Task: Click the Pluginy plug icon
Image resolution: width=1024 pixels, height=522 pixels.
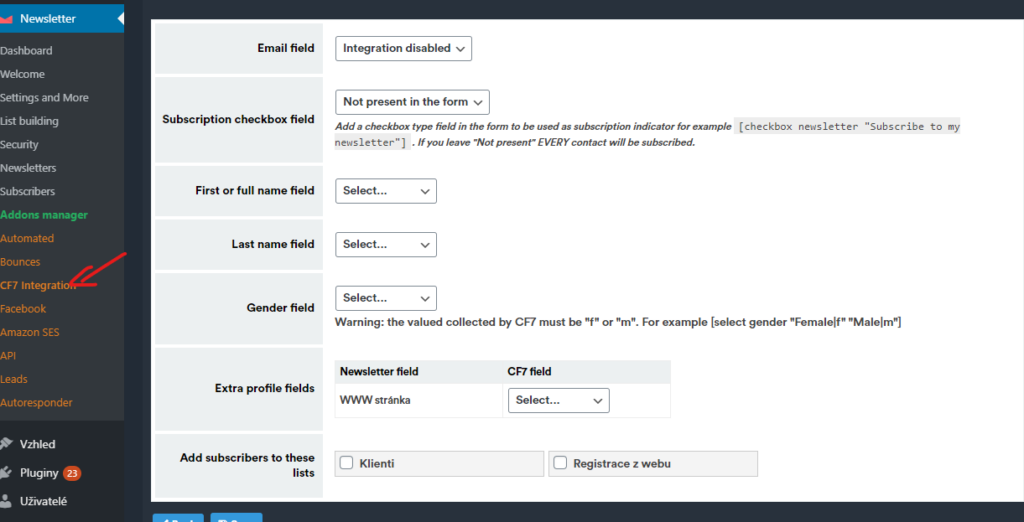Action: 7,472
